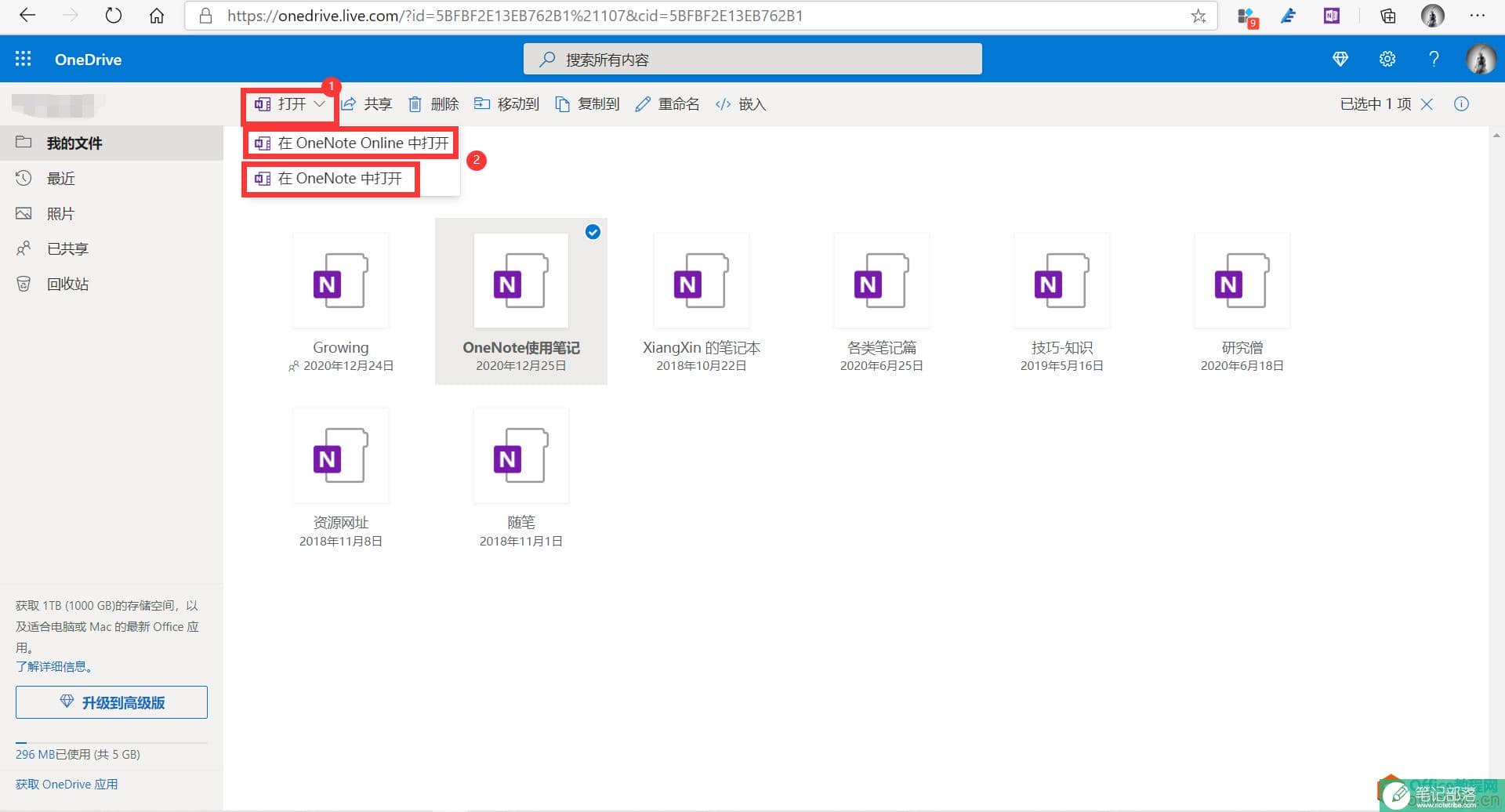Open 回收站 in the sidebar

pyautogui.click(x=111, y=285)
